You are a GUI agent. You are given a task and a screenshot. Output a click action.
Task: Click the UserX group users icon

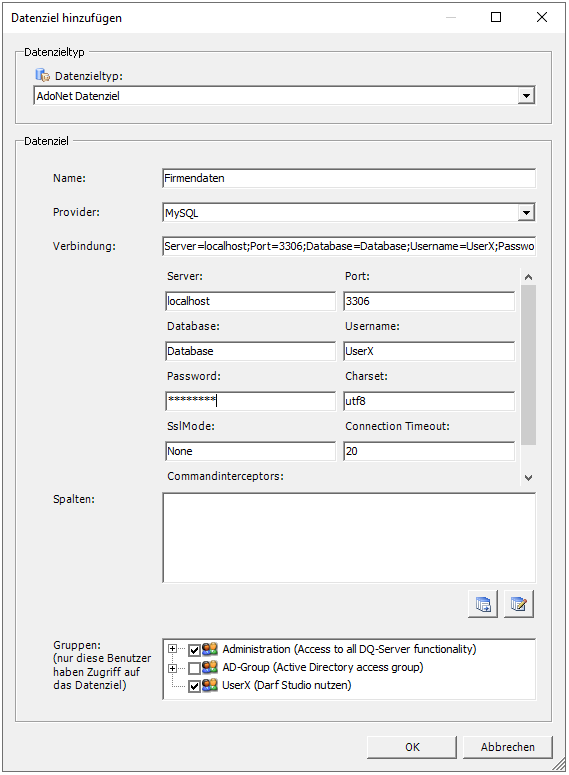210,686
